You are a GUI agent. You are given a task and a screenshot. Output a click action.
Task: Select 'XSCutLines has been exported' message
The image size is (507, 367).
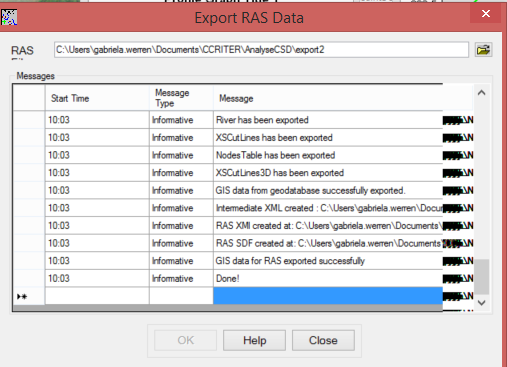(328, 138)
